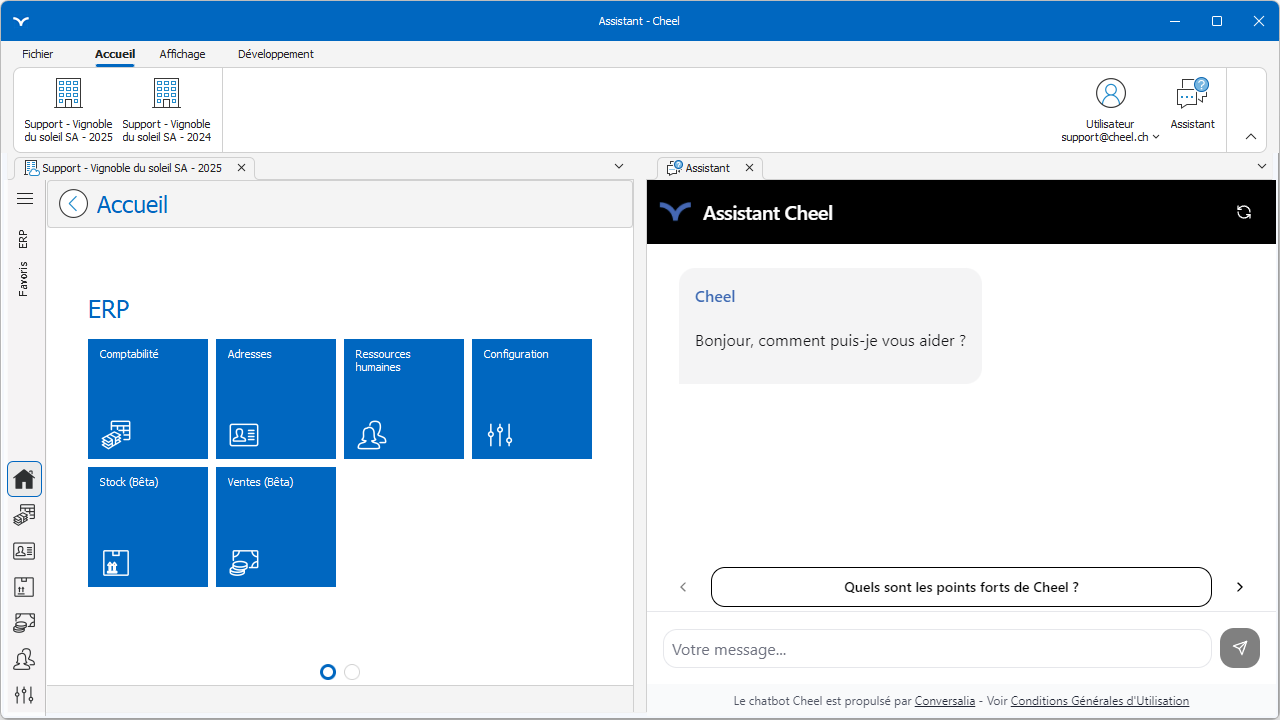Open the Ressources humaines tile
This screenshot has height=720, width=1280.
[x=404, y=399]
